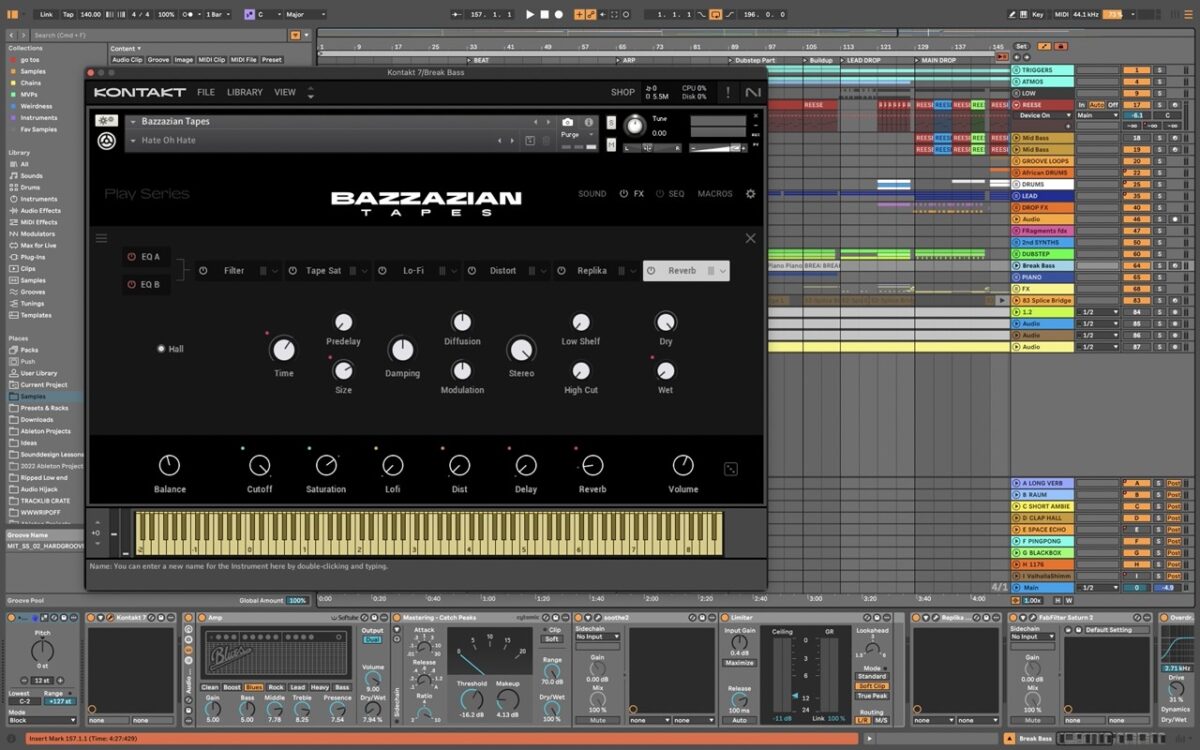The height and width of the screenshot is (750, 1200).
Task: Click the randomize dice icon near Volume
Action: click(x=731, y=468)
